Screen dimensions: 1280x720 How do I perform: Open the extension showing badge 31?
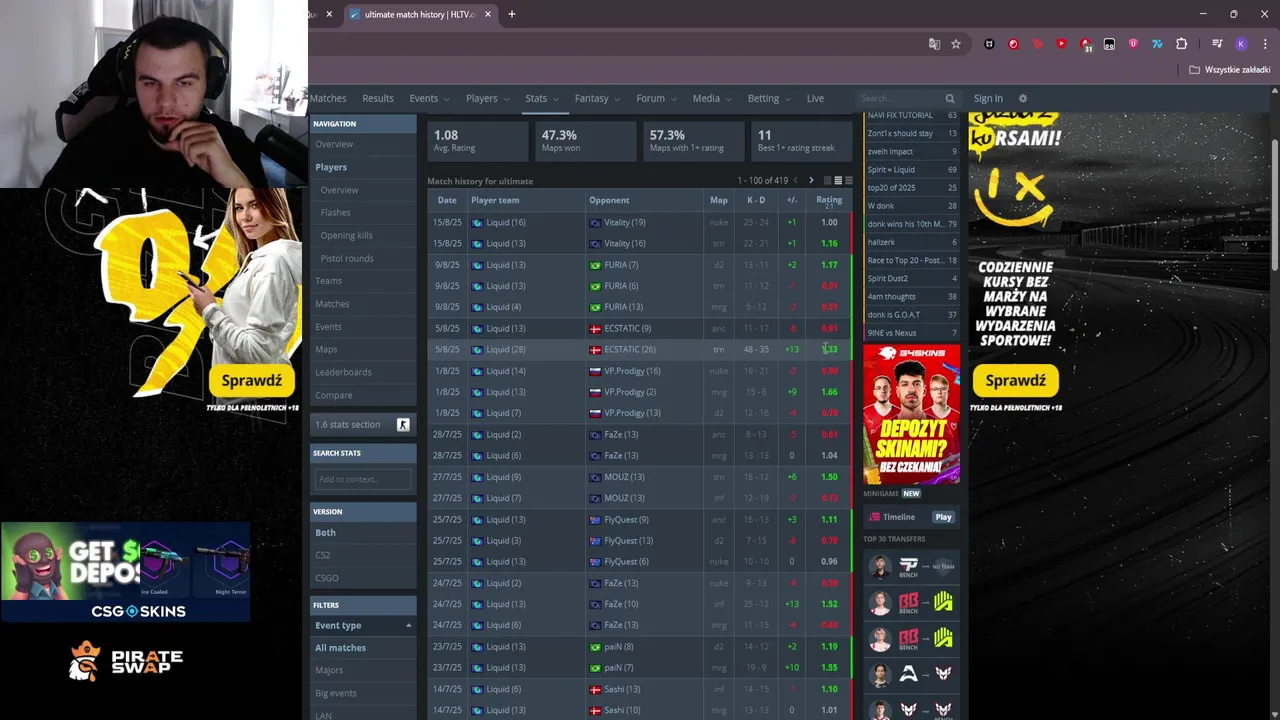[1085, 44]
